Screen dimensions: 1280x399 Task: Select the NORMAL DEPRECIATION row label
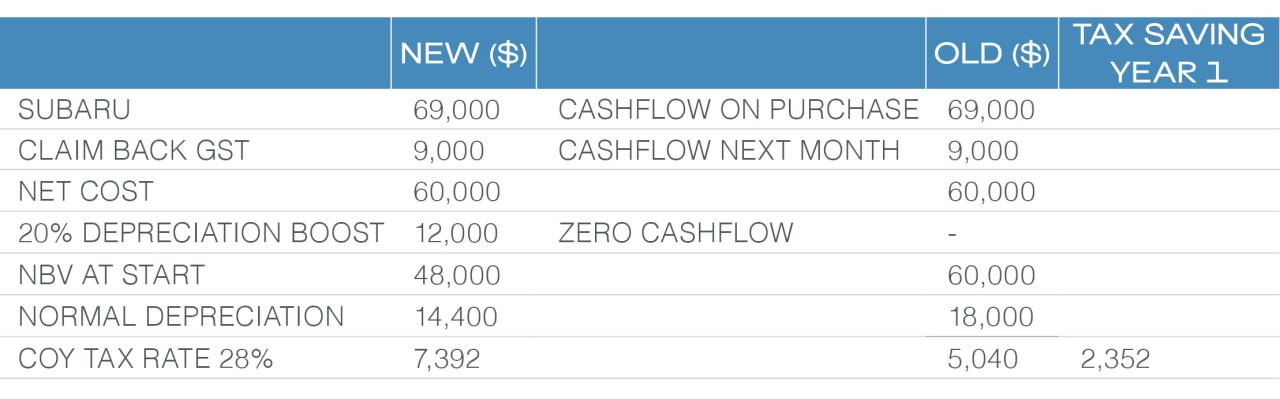pos(181,317)
